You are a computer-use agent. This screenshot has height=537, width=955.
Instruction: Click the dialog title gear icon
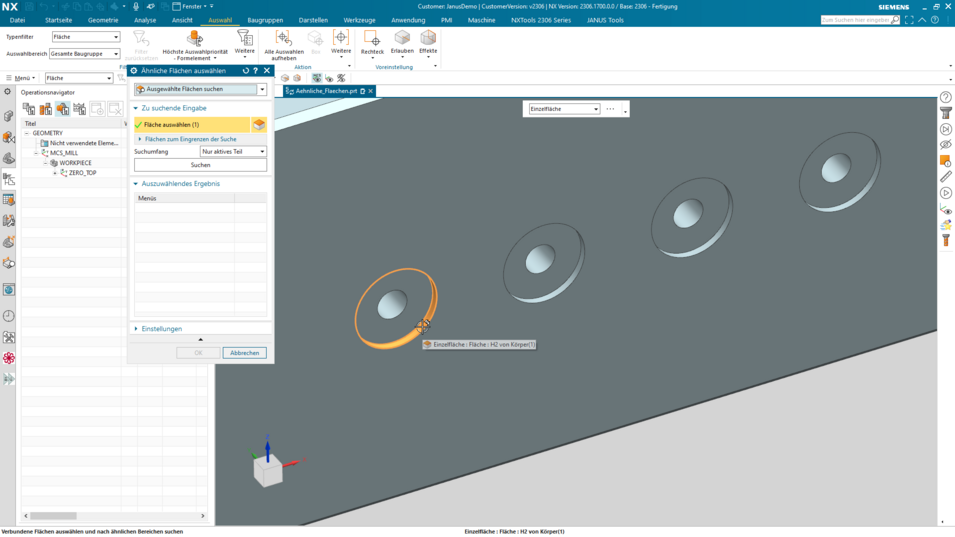(x=134, y=71)
